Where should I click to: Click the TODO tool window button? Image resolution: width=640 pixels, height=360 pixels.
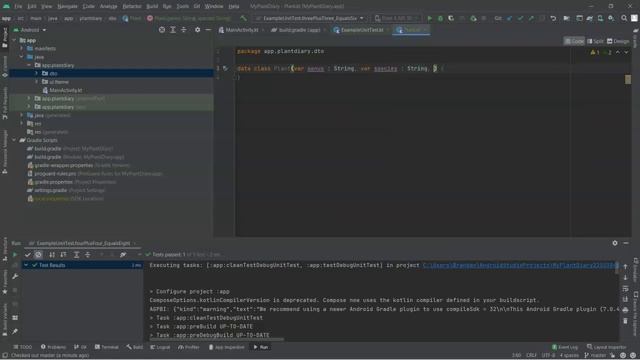pyautogui.click(x=22, y=347)
